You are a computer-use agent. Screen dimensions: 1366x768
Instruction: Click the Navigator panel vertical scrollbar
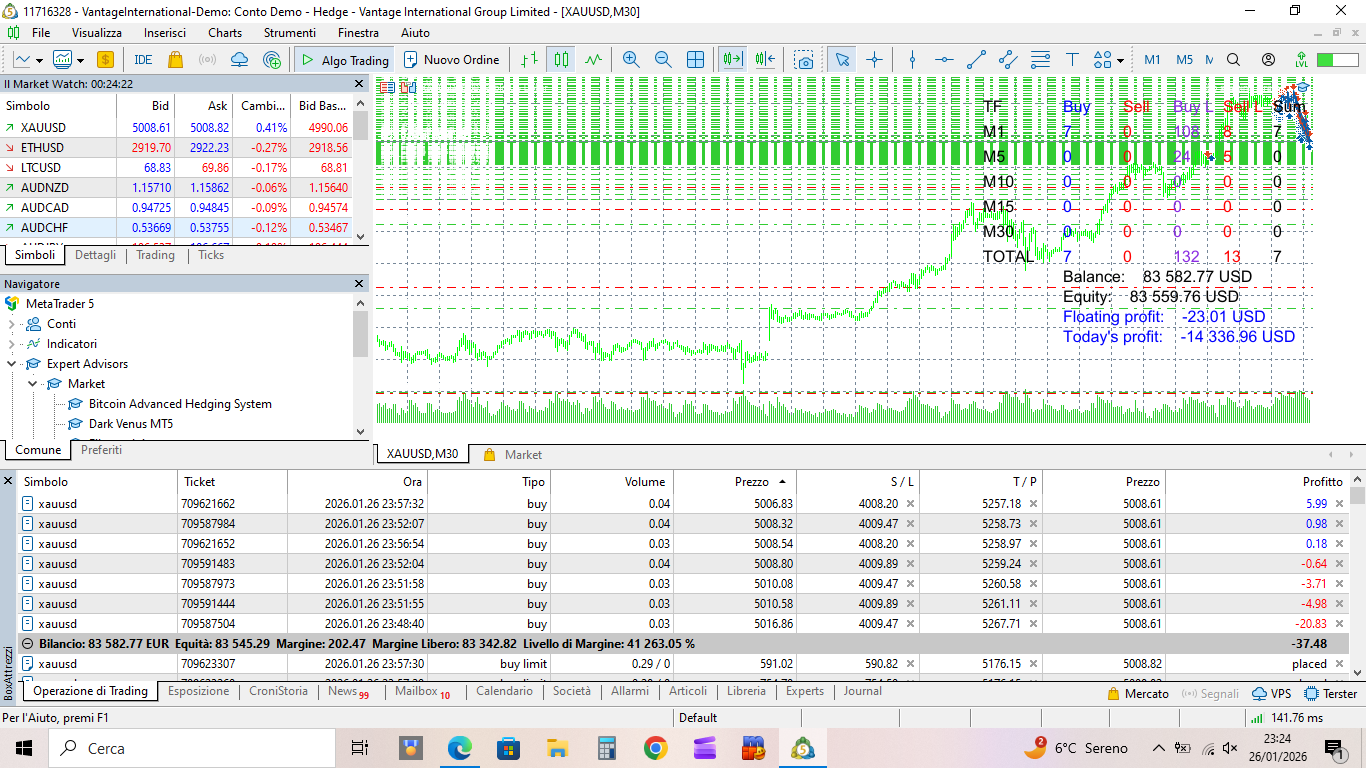[360, 334]
